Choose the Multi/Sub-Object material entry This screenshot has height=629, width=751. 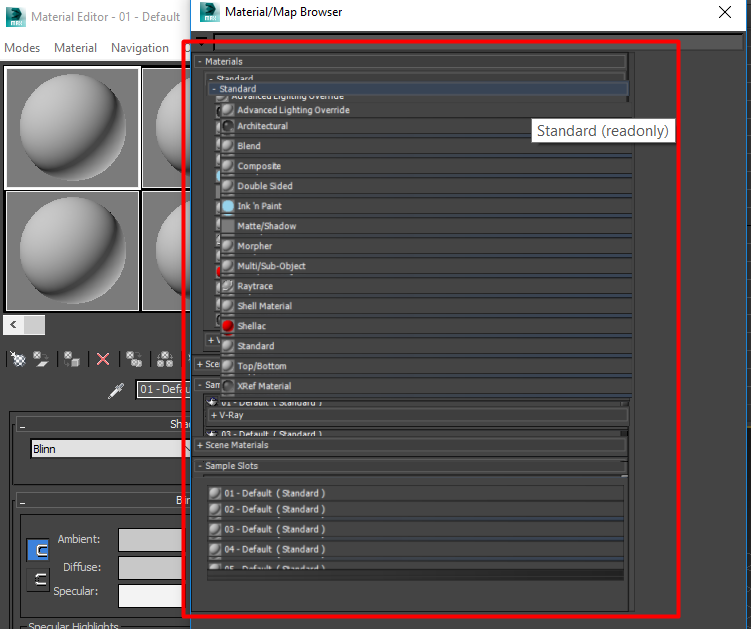click(x=271, y=266)
